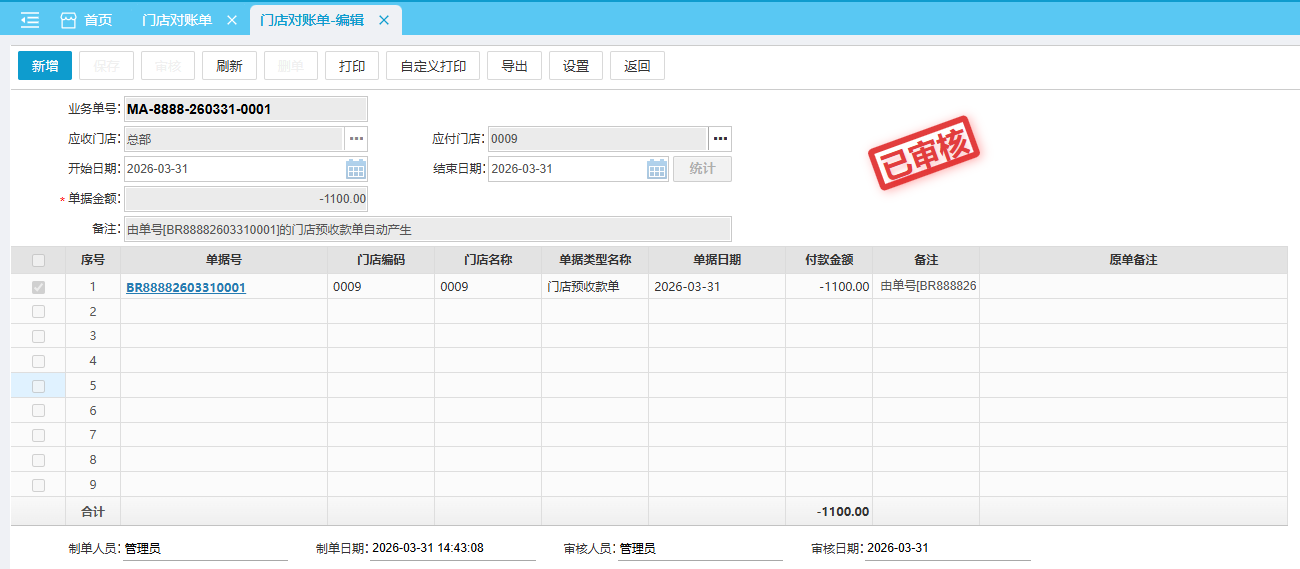The height and width of the screenshot is (569, 1300).
Task: Close the 门店对账单 tab
Action: point(232,20)
